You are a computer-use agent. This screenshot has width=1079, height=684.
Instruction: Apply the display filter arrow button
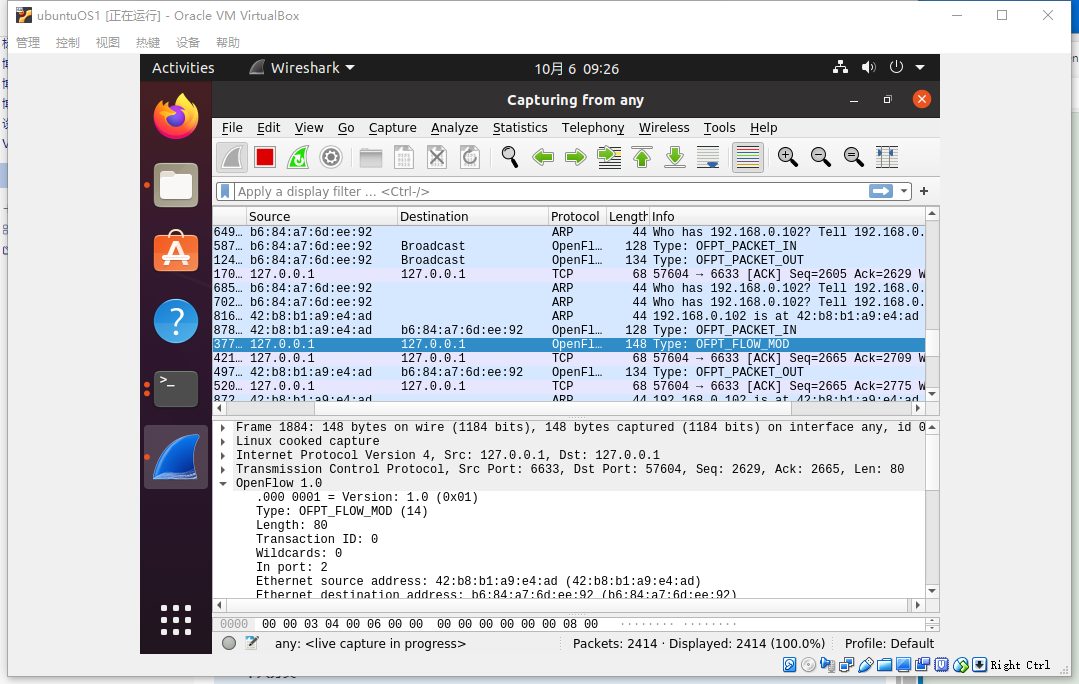tap(881, 191)
